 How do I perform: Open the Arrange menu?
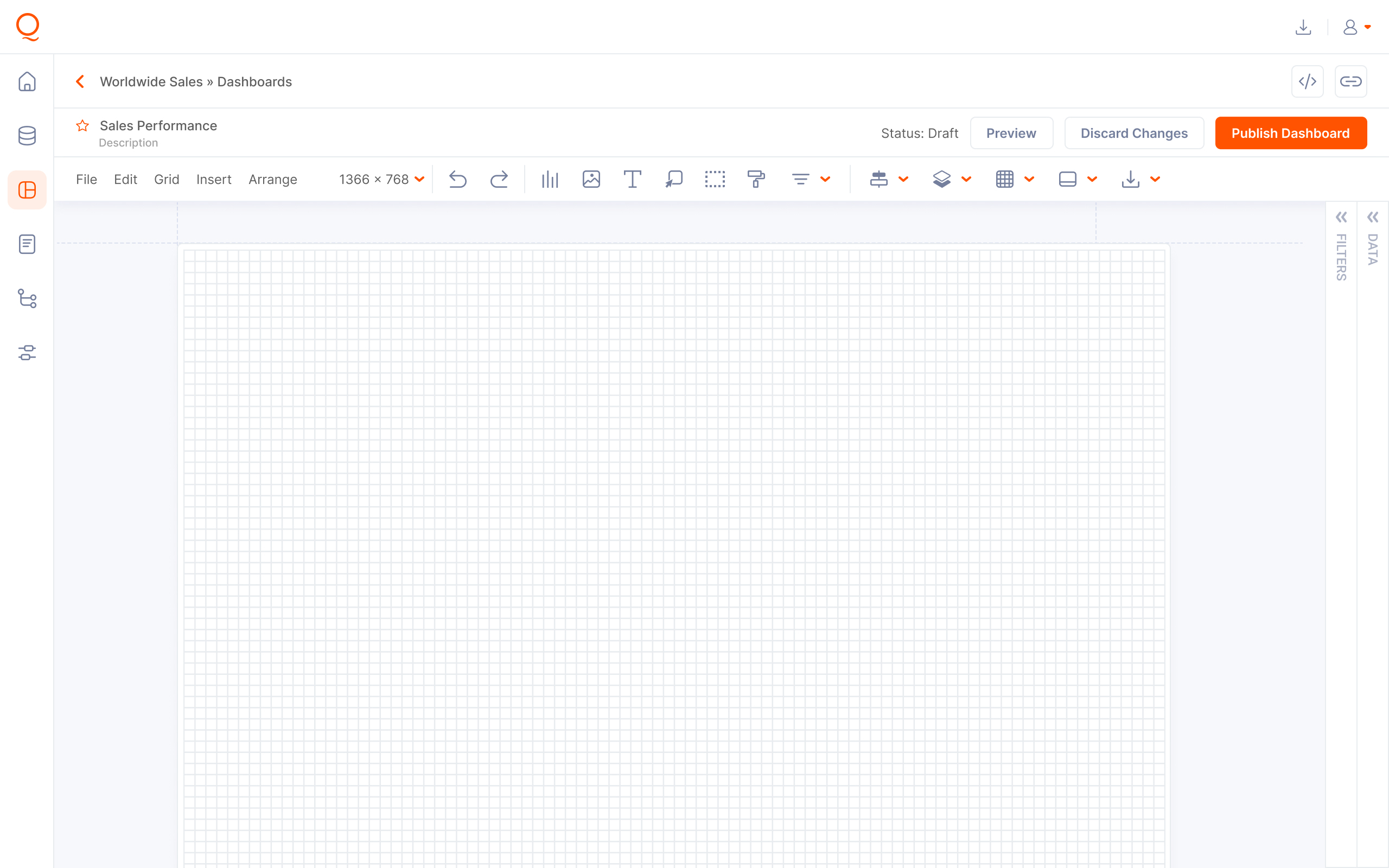pos(272,179)
